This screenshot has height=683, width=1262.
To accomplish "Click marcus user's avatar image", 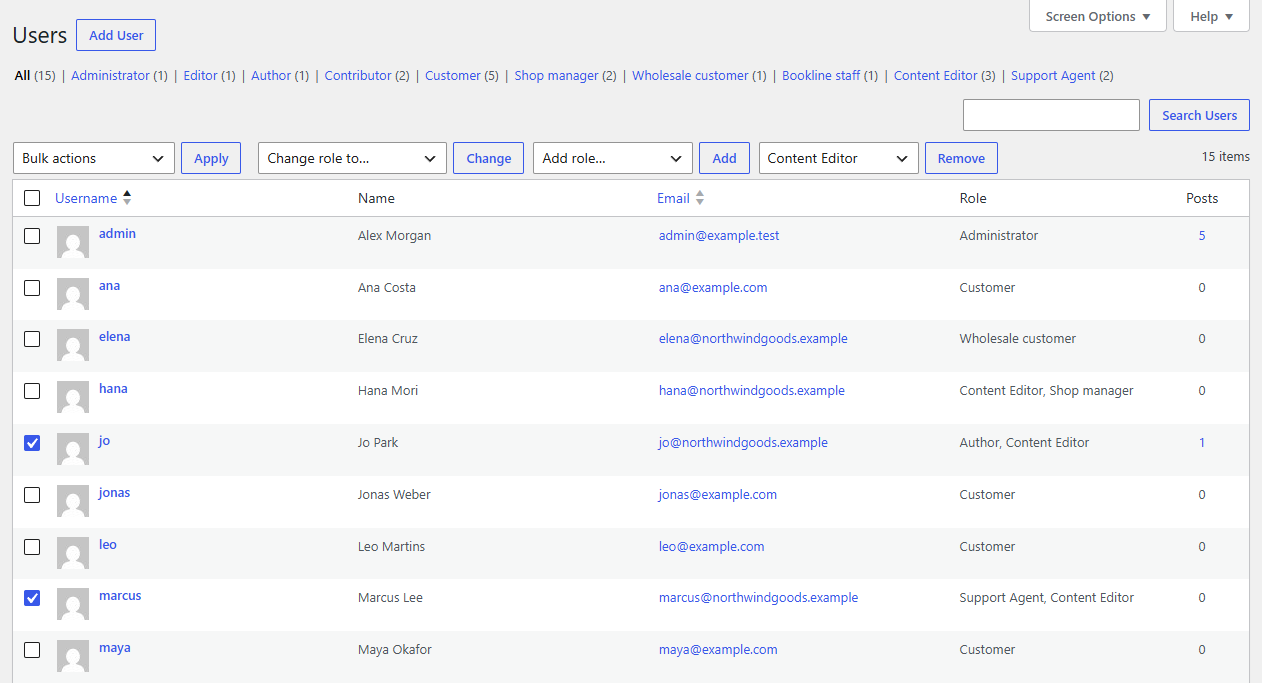I will point(73,604).
